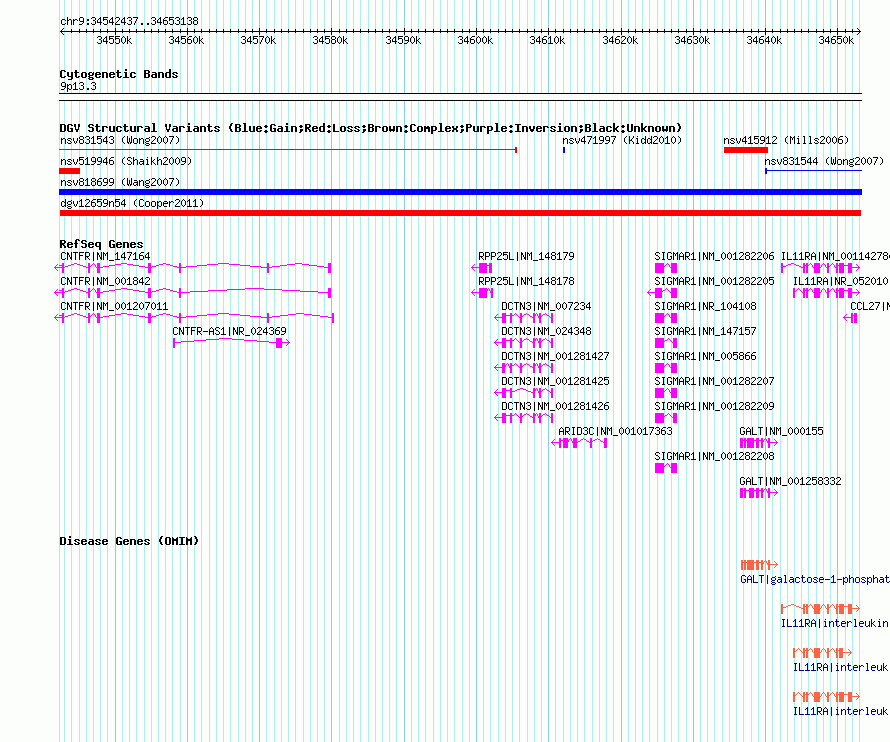Select the DCTN3|NM_001281427 transcript label
The width and height of the screenshot is (890, 742).
pyautogui.click(x=555, y=357)
